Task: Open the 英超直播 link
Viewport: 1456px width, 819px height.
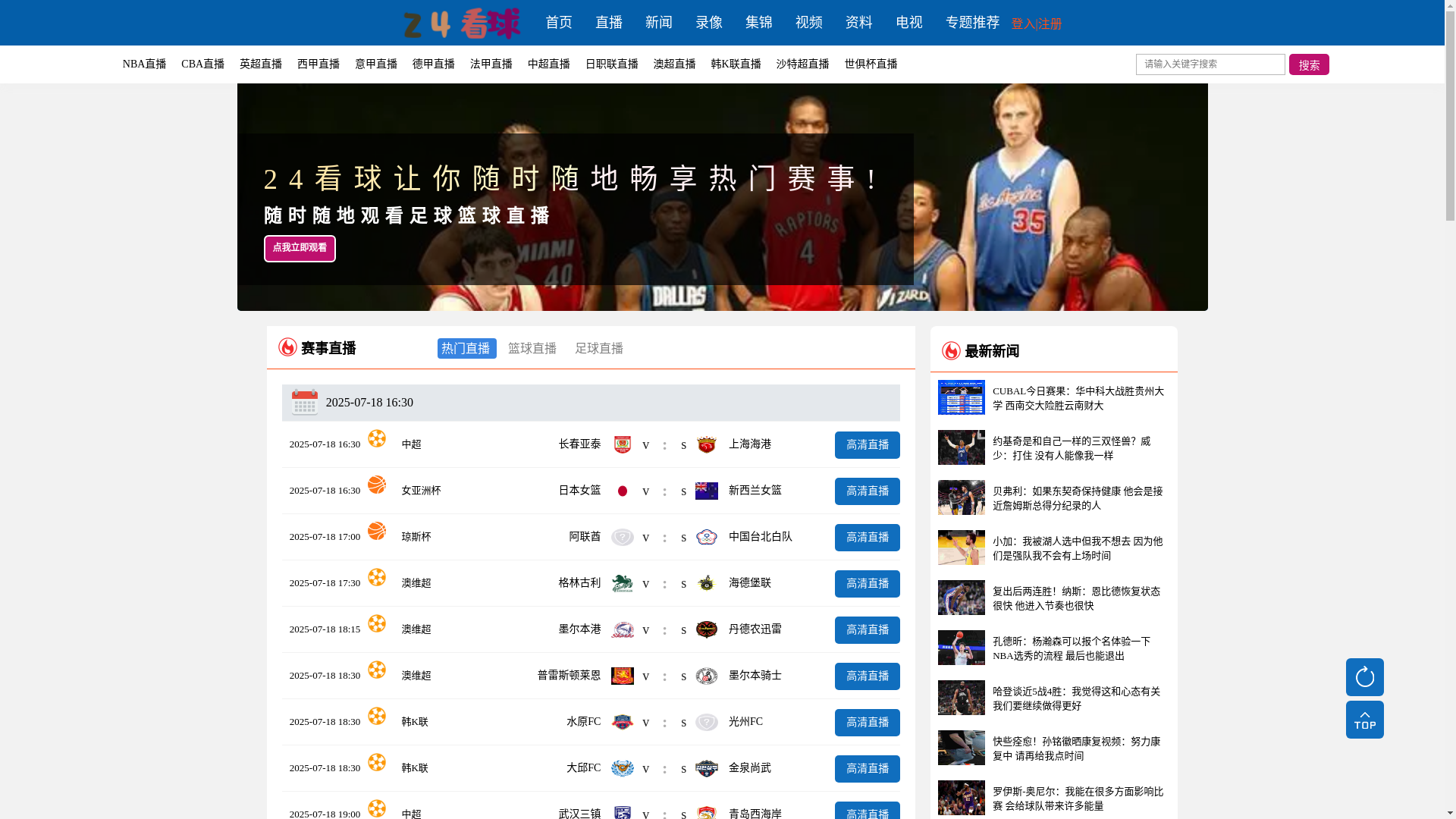Action: pyautogui.click(x=261, y=64)
